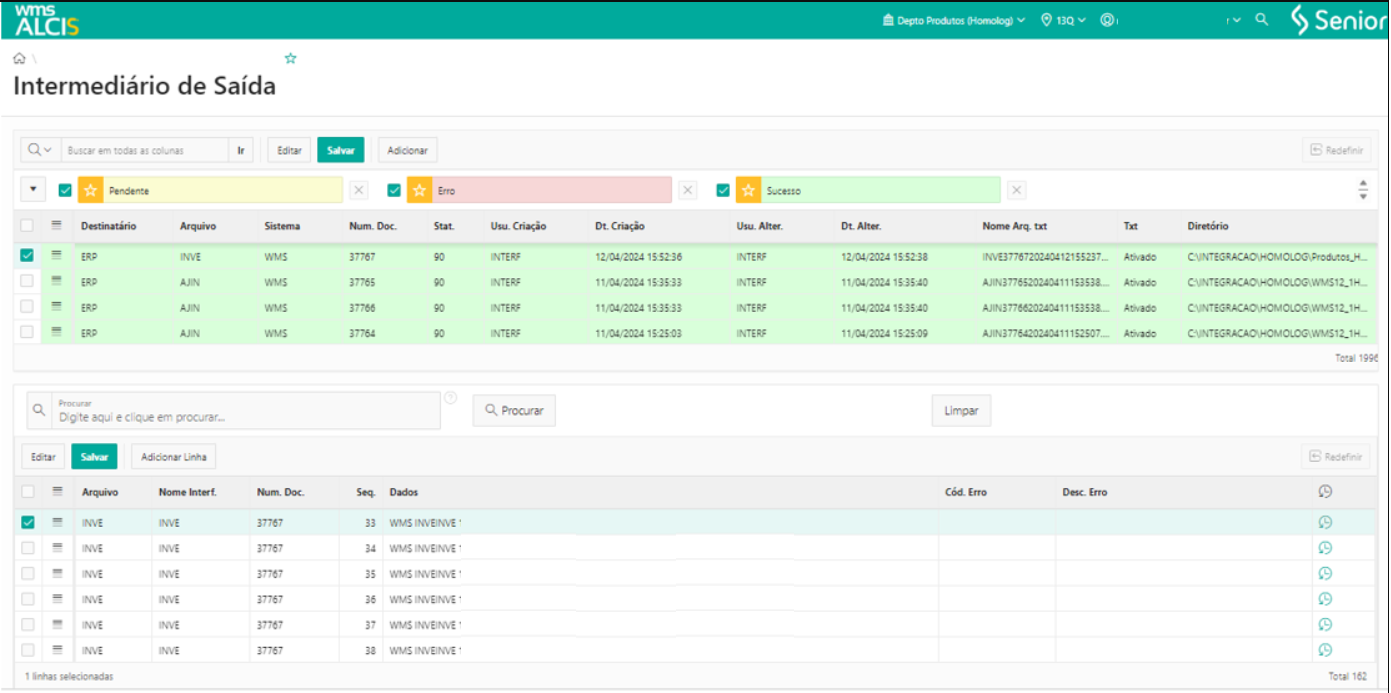Remove the Erro filter with its X
This screenshot has height=693, width=1391.
click(x=688, y=190)
